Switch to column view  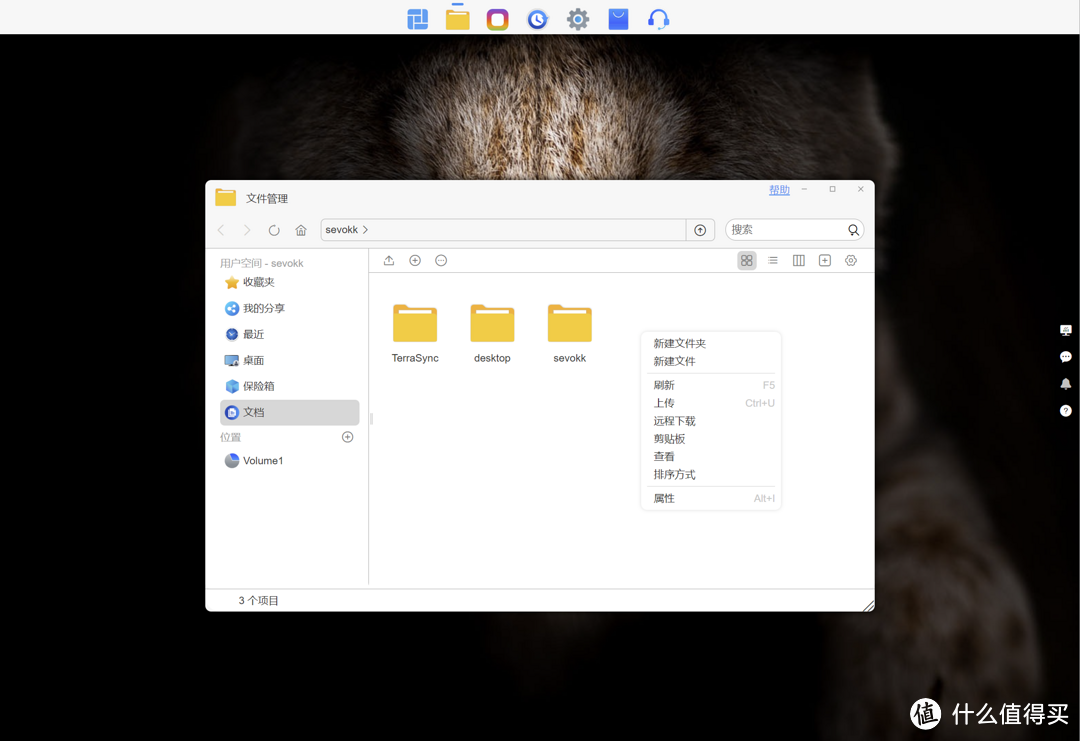[799, 260]
